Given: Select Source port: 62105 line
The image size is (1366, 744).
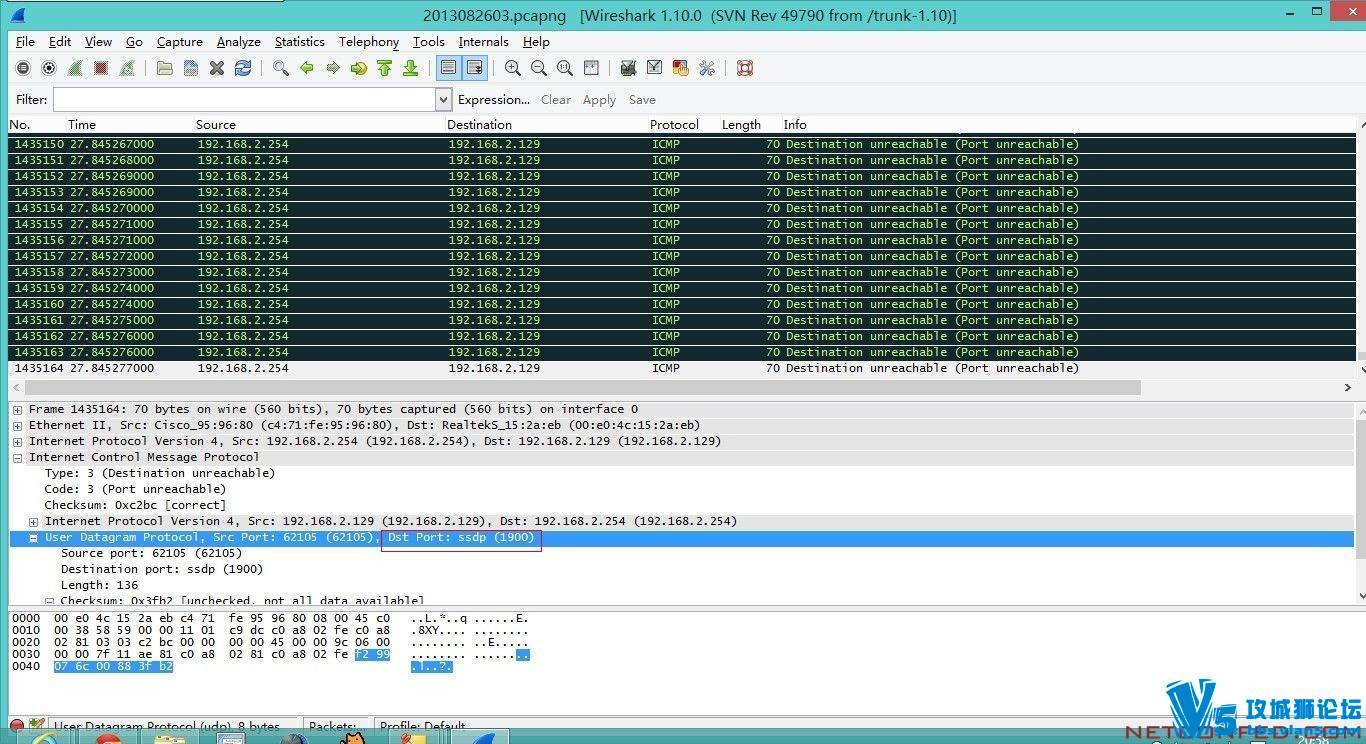Looking at the screenshot, I should pyautogui.click(x=151, y=553).
